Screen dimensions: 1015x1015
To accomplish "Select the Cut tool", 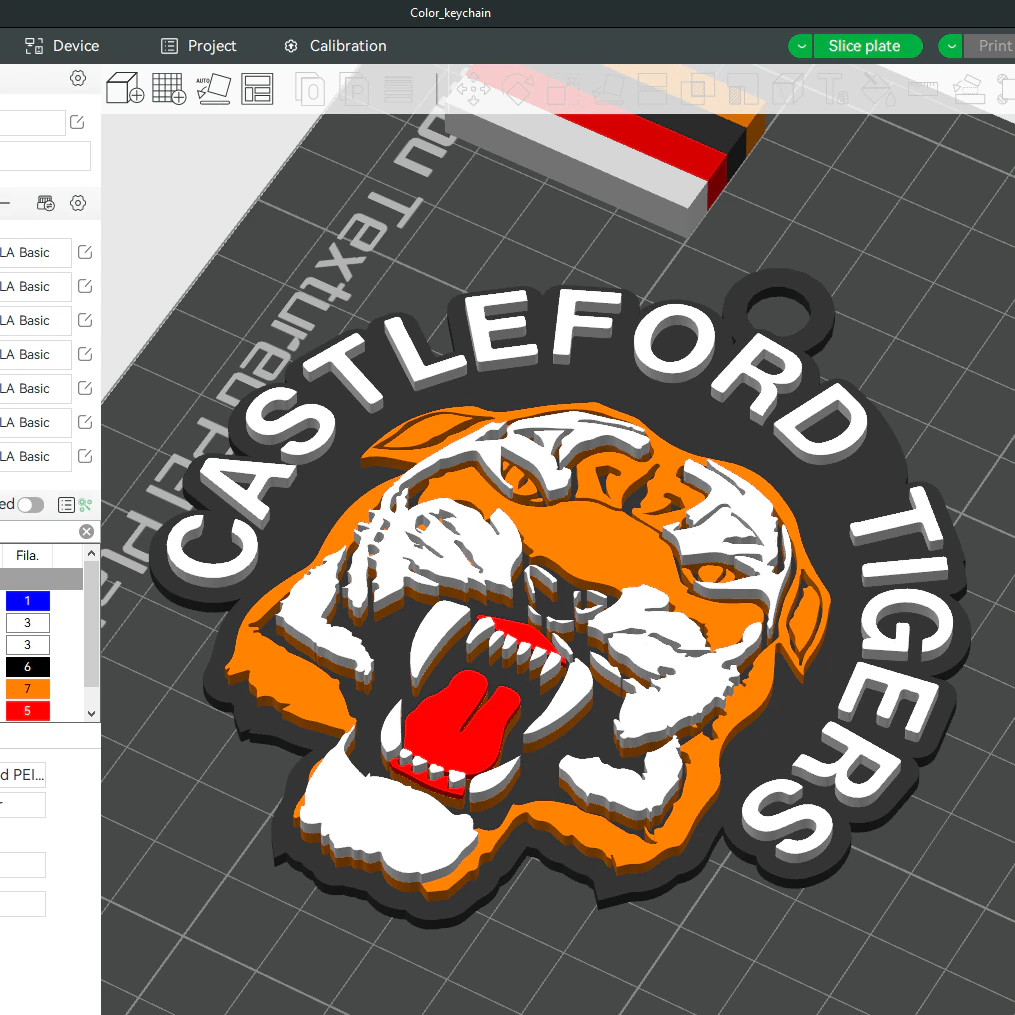I will tap(652, 89).
